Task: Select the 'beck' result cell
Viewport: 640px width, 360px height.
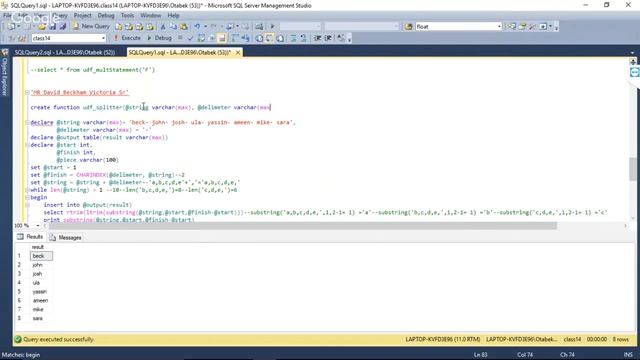Action: [x=41, y=256]
